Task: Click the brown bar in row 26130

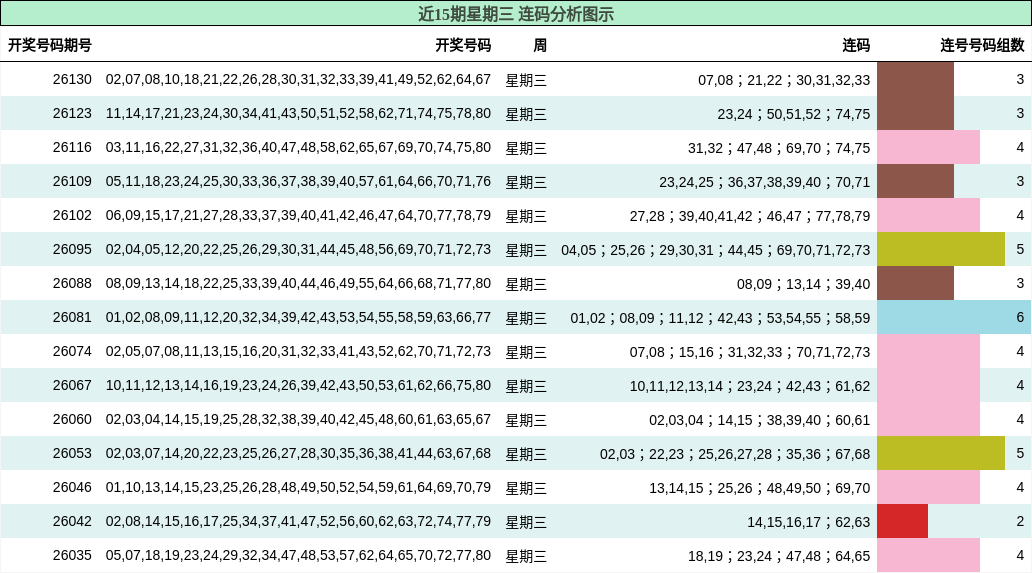Action: click(916, 80)
